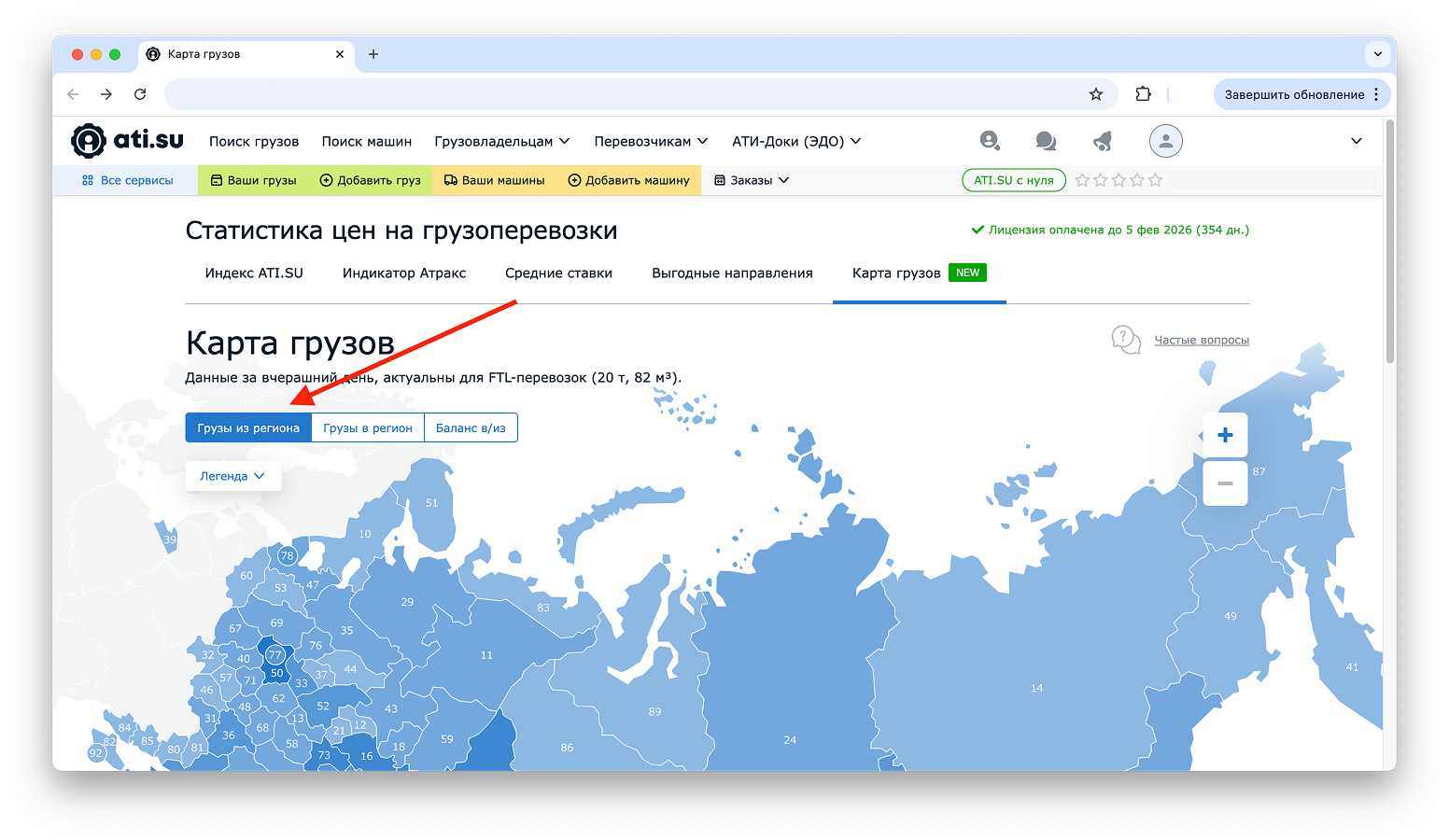
Task: Bookmark this page with star icon
Action: pyautogui.click(x=1096, y=94)
